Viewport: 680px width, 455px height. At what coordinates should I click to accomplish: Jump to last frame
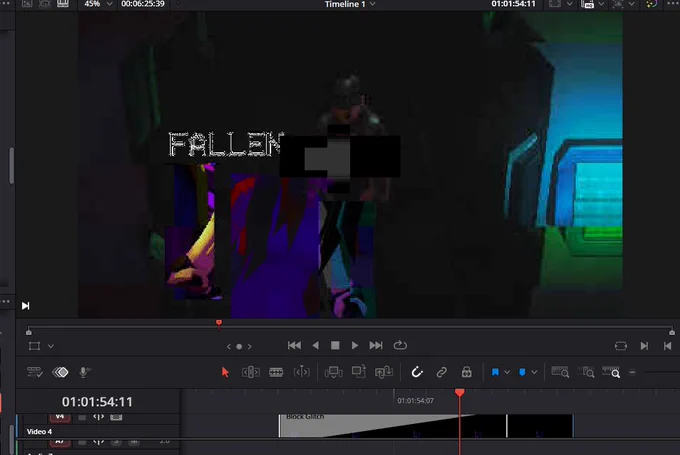point(376,345)
